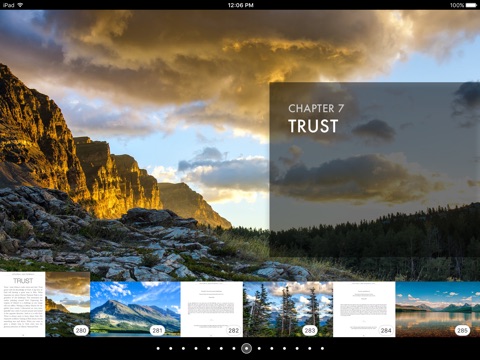The image size is (480, 360).
Task: Open page 285 lake reflection thumbnail
Action: pos(438,309)
